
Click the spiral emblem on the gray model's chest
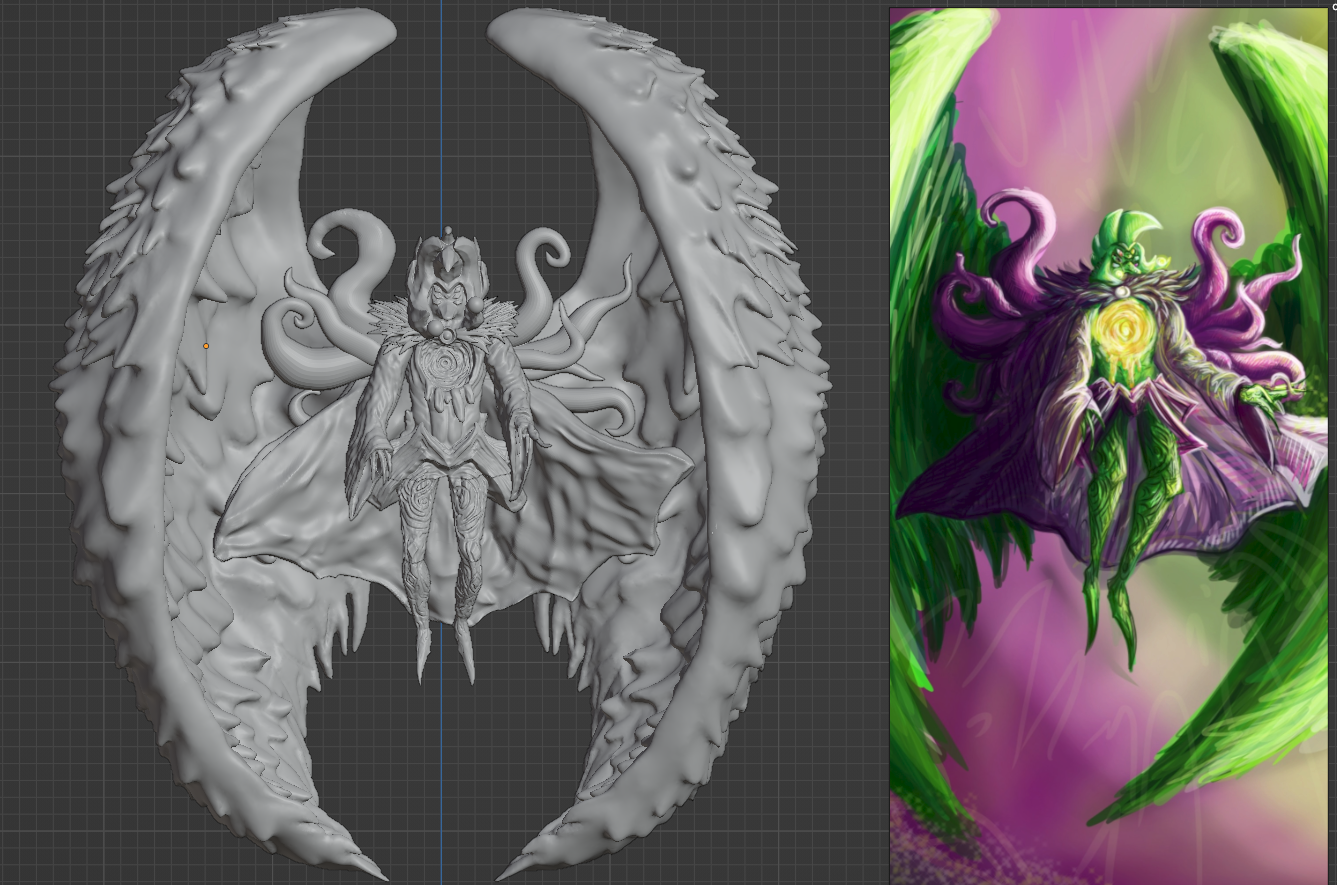click(438, 360)
